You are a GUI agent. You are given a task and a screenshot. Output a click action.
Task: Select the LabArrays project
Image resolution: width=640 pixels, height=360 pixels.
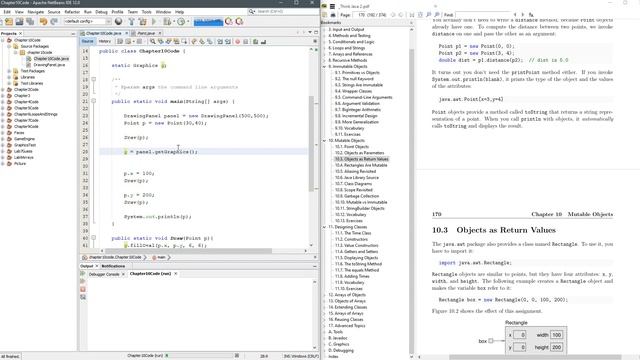(x=24, y=157)
